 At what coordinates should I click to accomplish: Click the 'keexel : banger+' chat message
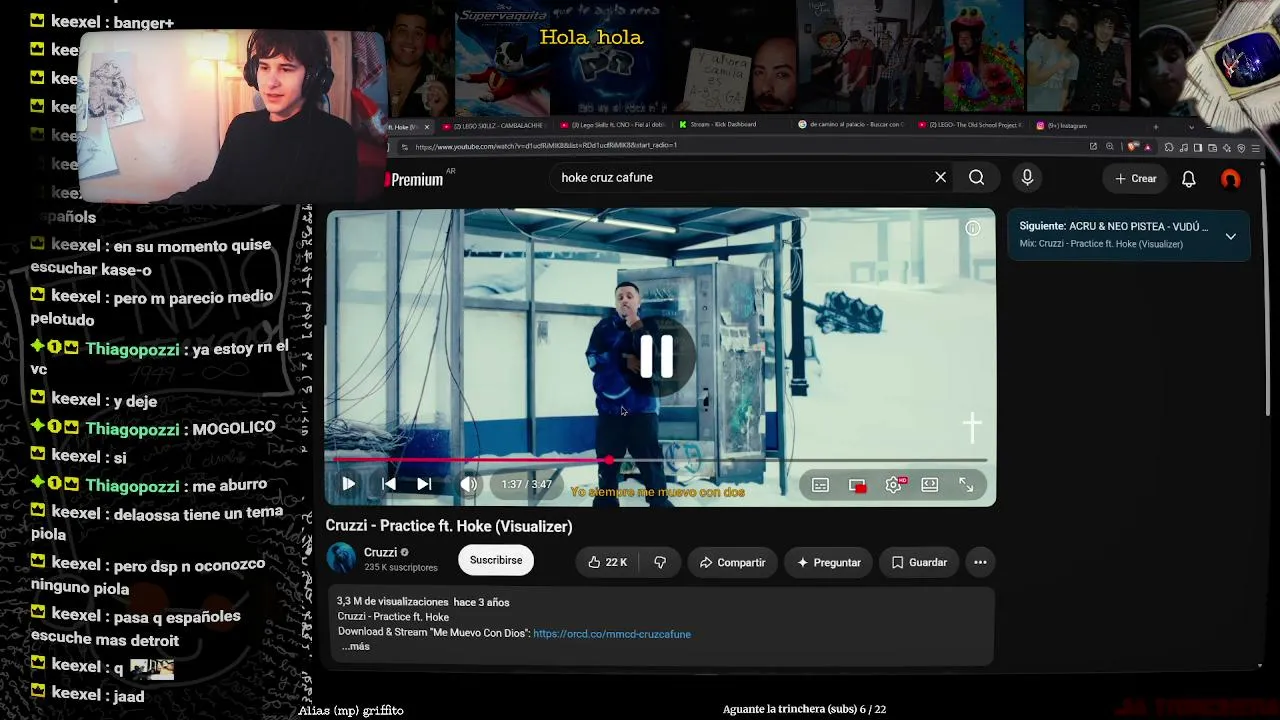tap(101, 22)
